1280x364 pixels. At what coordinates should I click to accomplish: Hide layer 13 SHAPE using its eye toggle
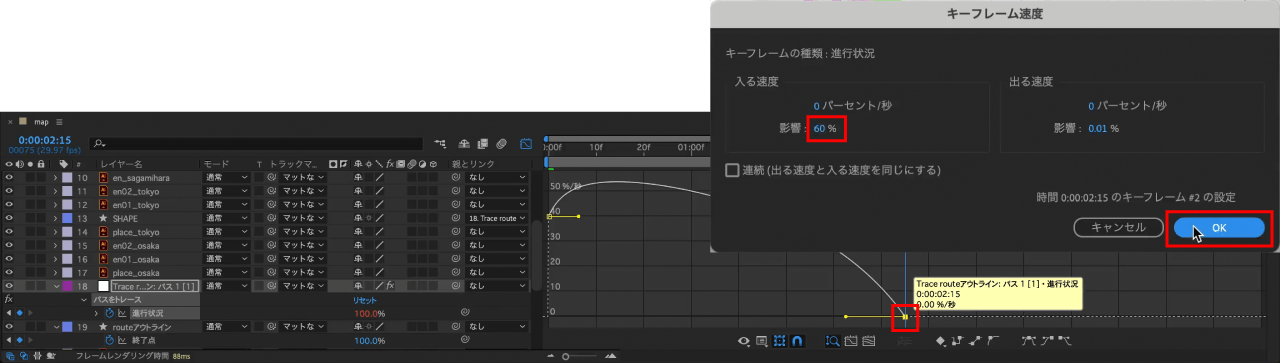click(9, 218)
